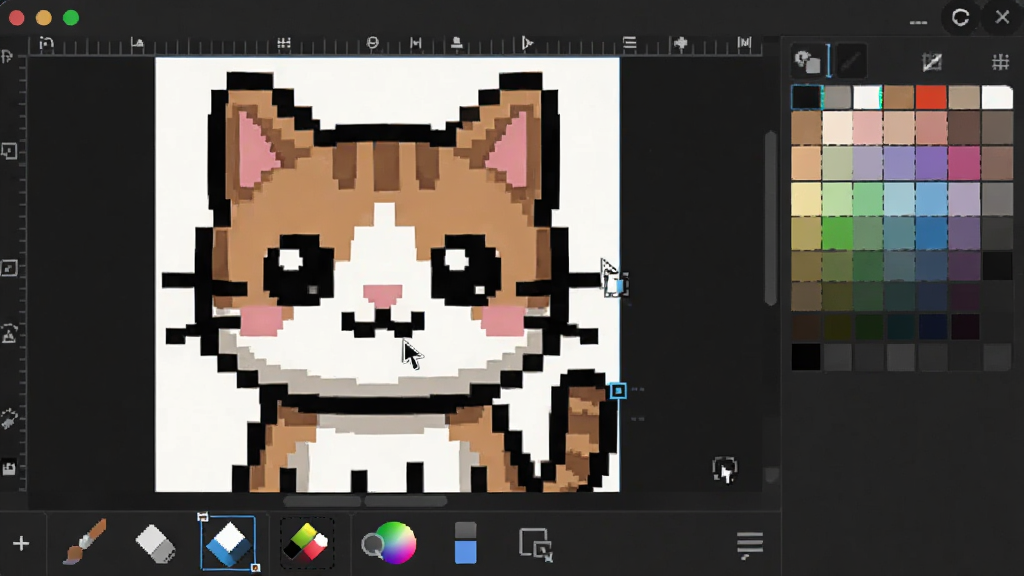The width and height of the screenshot is (1024, 576).
Task: Choose the highlighted diamond fill tool
Action: point(228,543)
